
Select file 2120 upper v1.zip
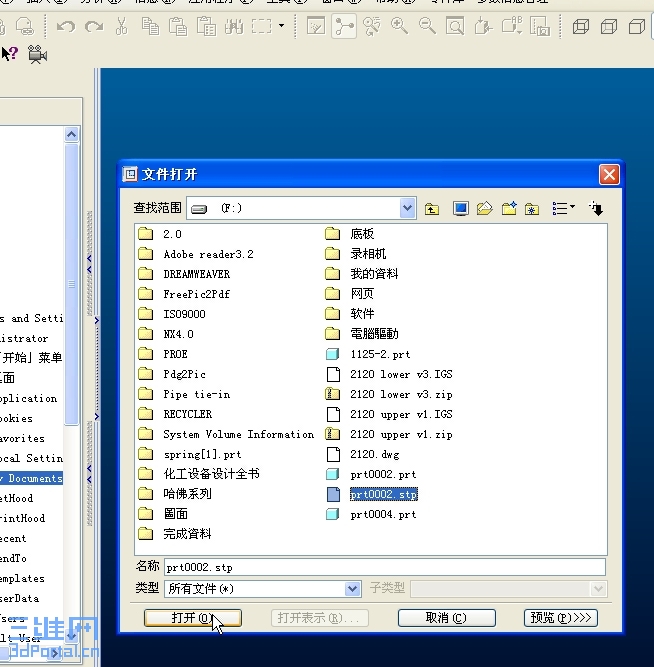click(401, 434)
